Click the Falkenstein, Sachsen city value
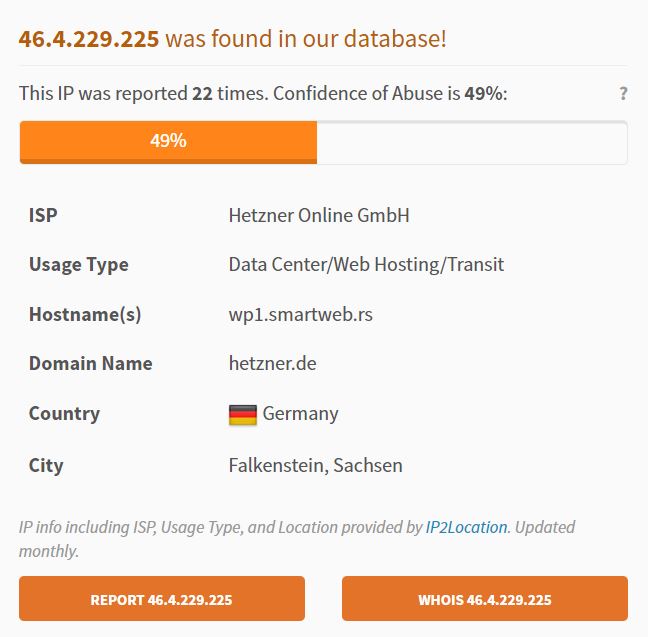The width and height of the screenshot is (648, 637). tap(315, 465)
